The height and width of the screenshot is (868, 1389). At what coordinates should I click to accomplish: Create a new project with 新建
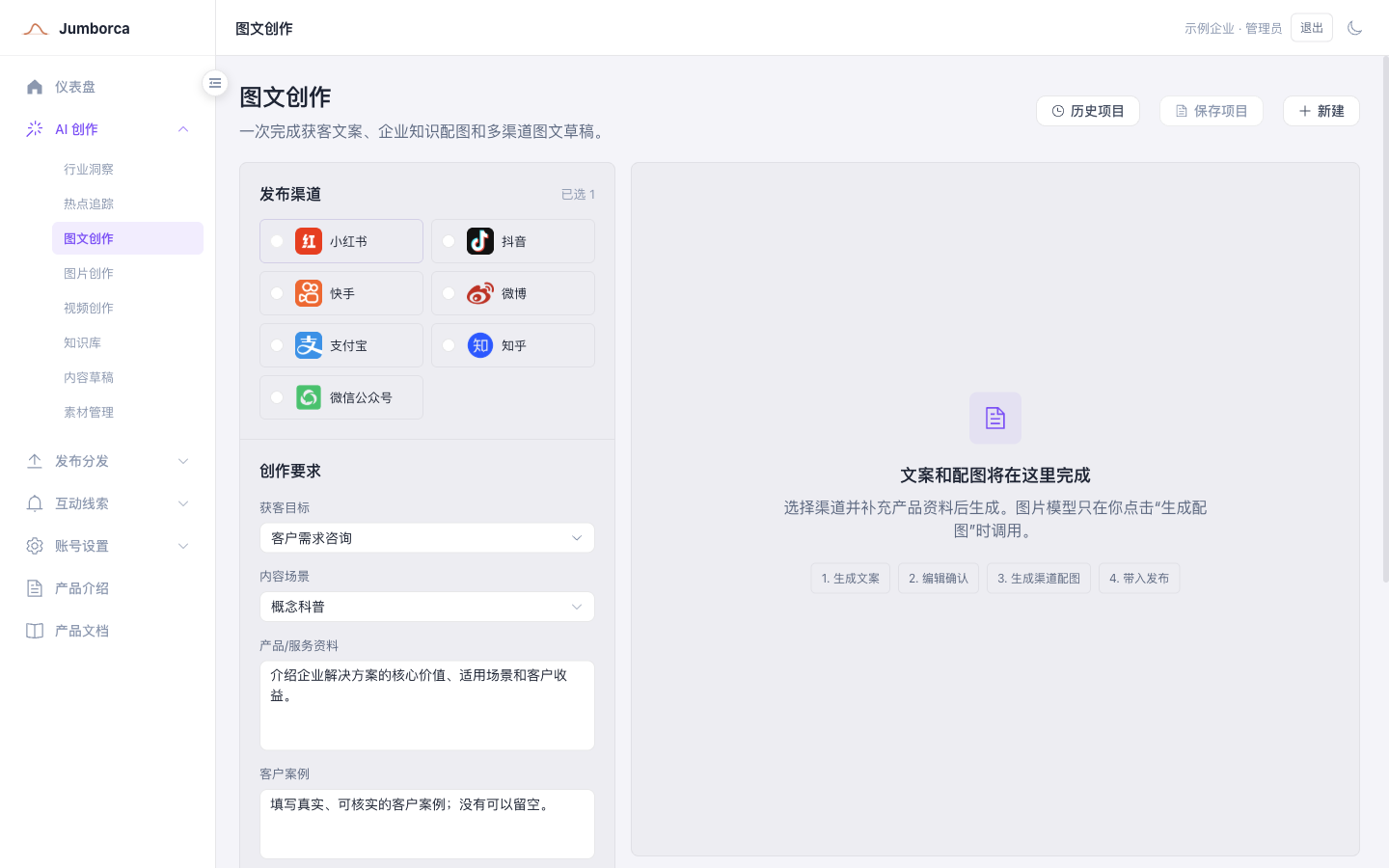[x=1321, y=111]
